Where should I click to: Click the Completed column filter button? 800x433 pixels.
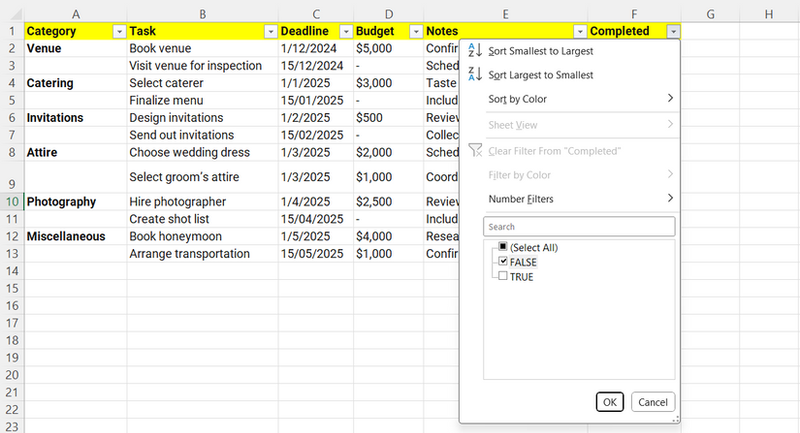(x=673, y=32)
